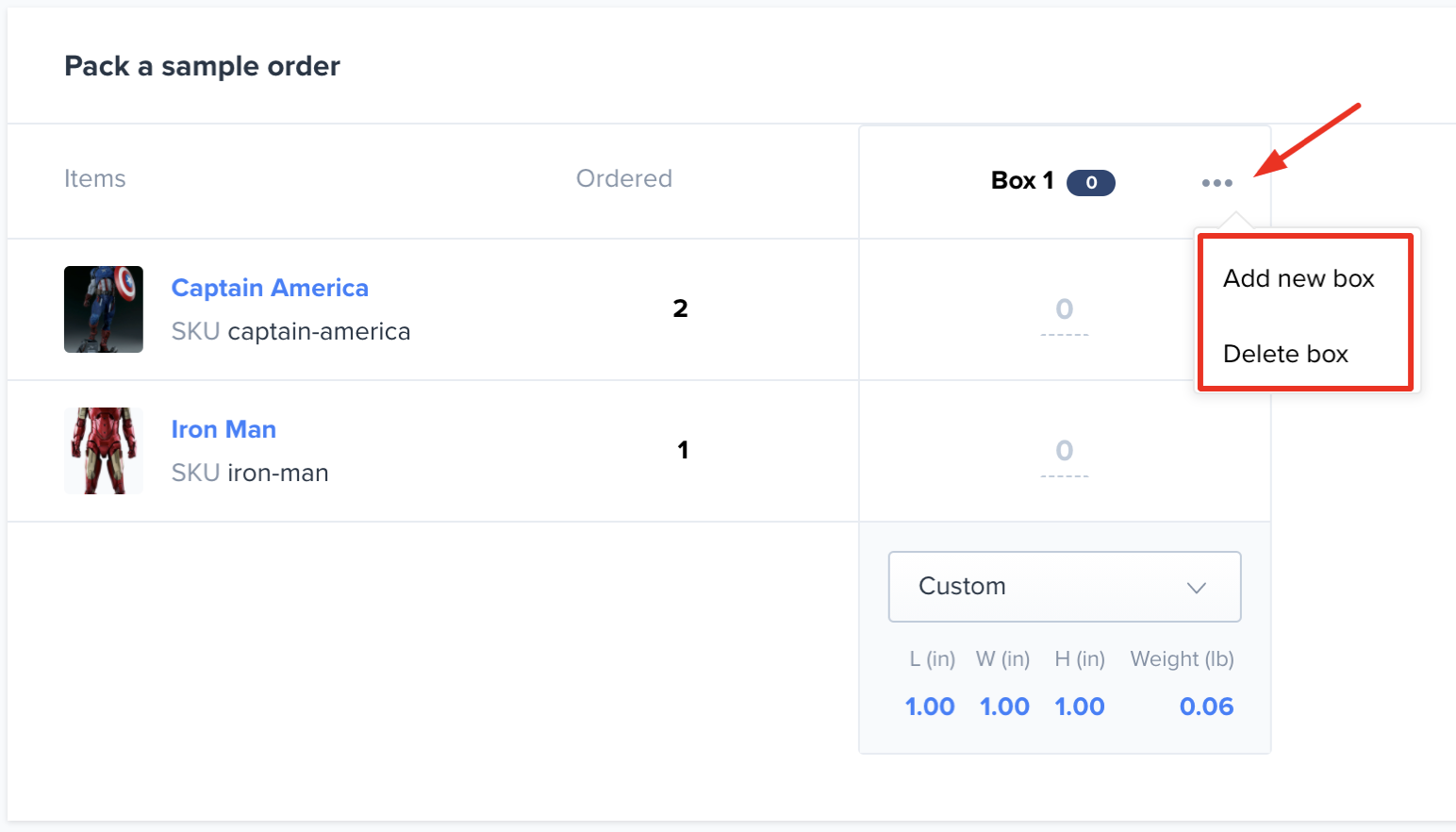
Task: Click the Box 1 column header
Action: pyautogui.click(x=1022, y=180)
